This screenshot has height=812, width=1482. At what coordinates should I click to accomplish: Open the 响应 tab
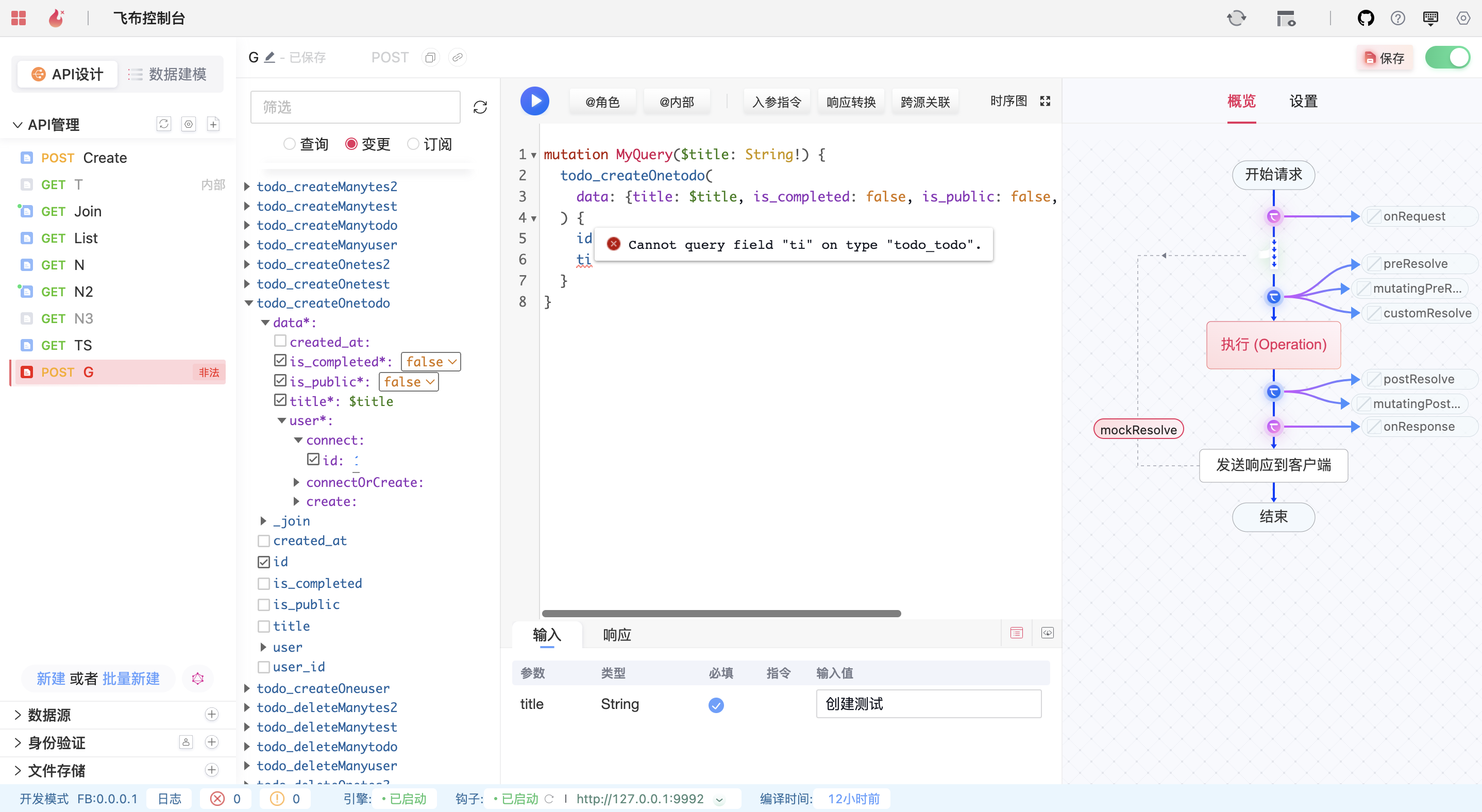click(x=617, y=635)
